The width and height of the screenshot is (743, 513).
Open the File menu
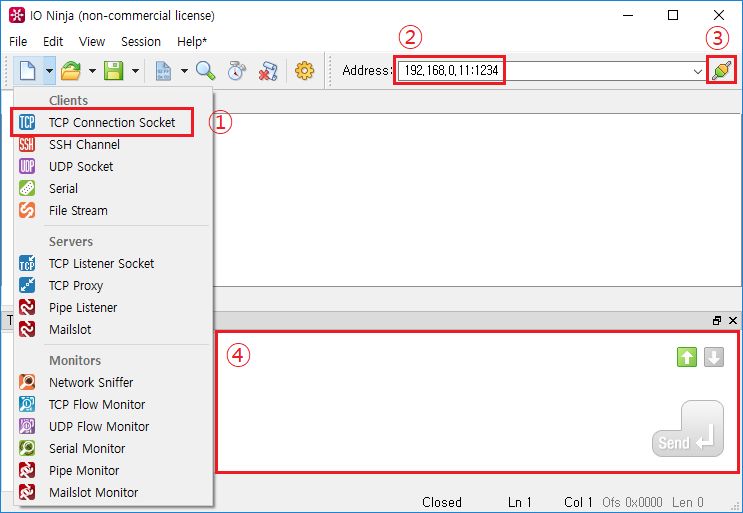(x=18, y=42)
